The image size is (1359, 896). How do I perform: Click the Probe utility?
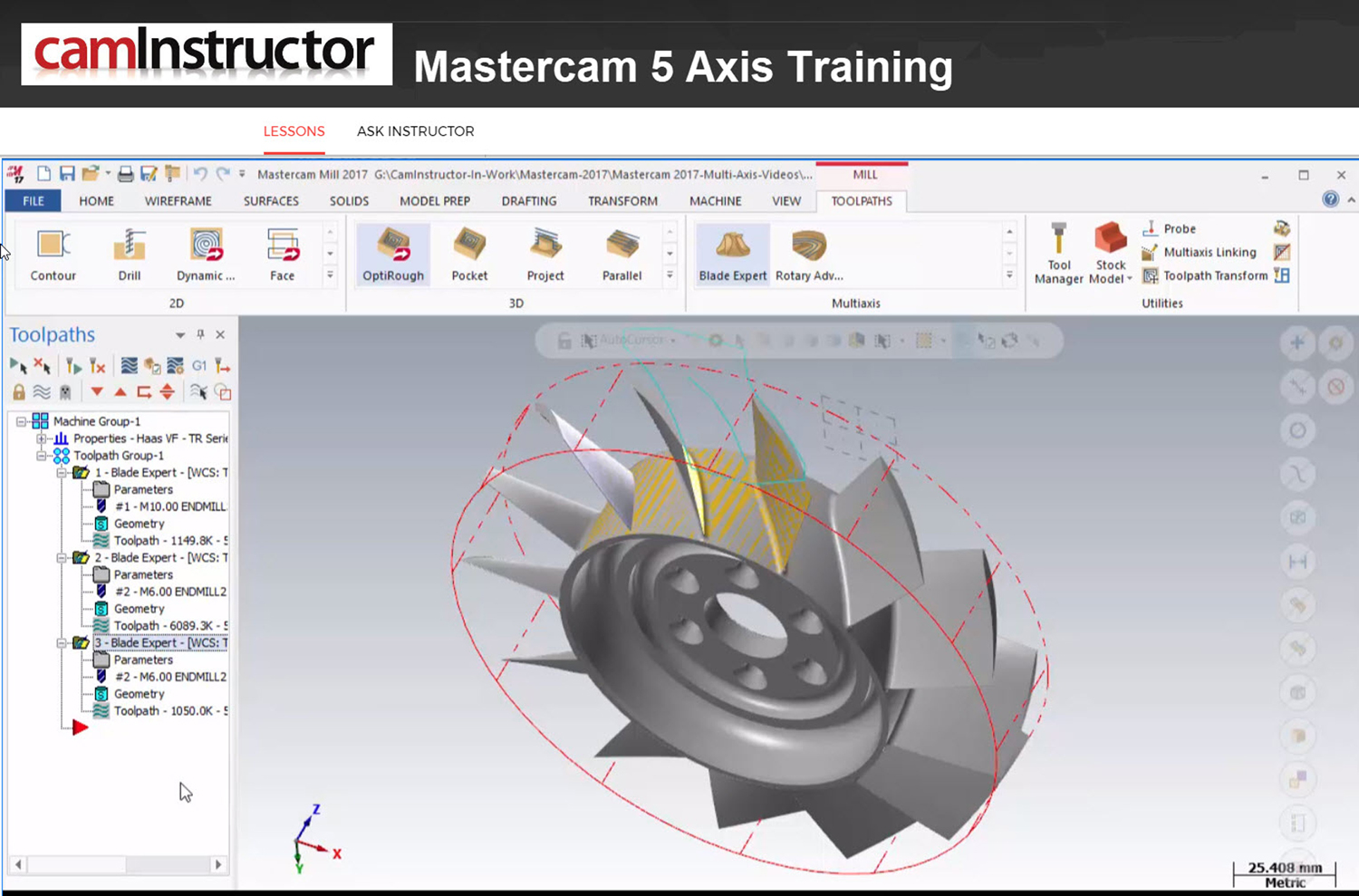point(1170,228)
